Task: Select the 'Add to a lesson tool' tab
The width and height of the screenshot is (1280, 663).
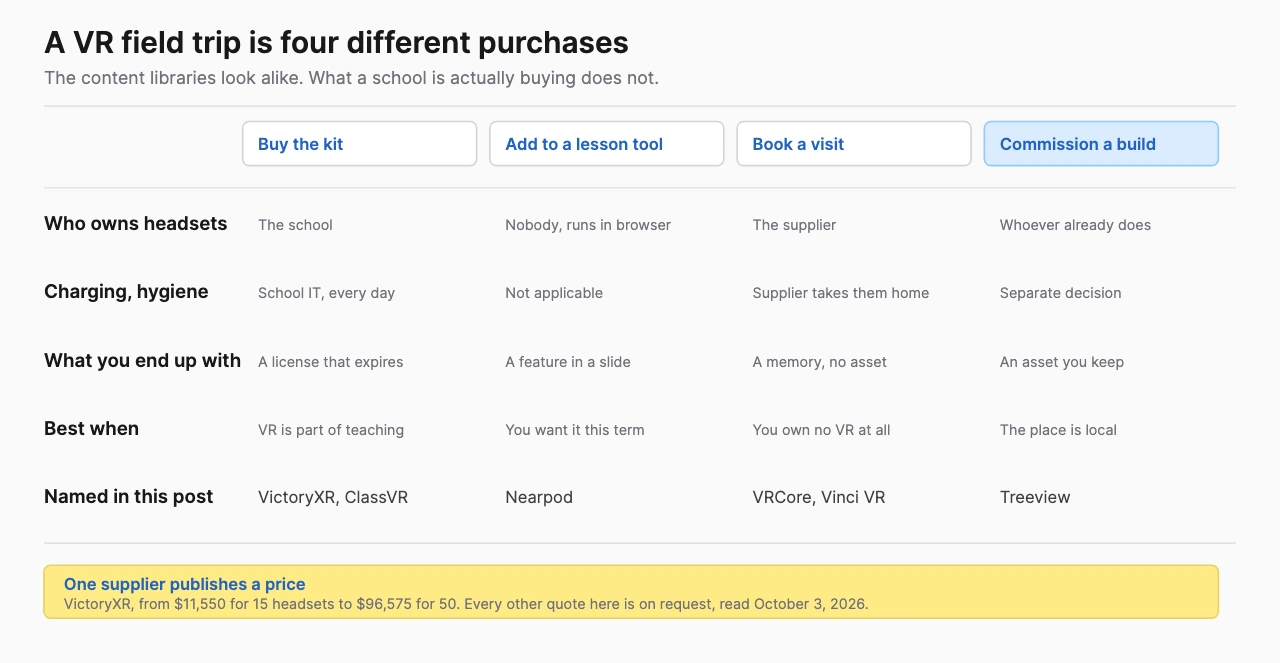Action: pyautogui.click(x=606, y=144)
